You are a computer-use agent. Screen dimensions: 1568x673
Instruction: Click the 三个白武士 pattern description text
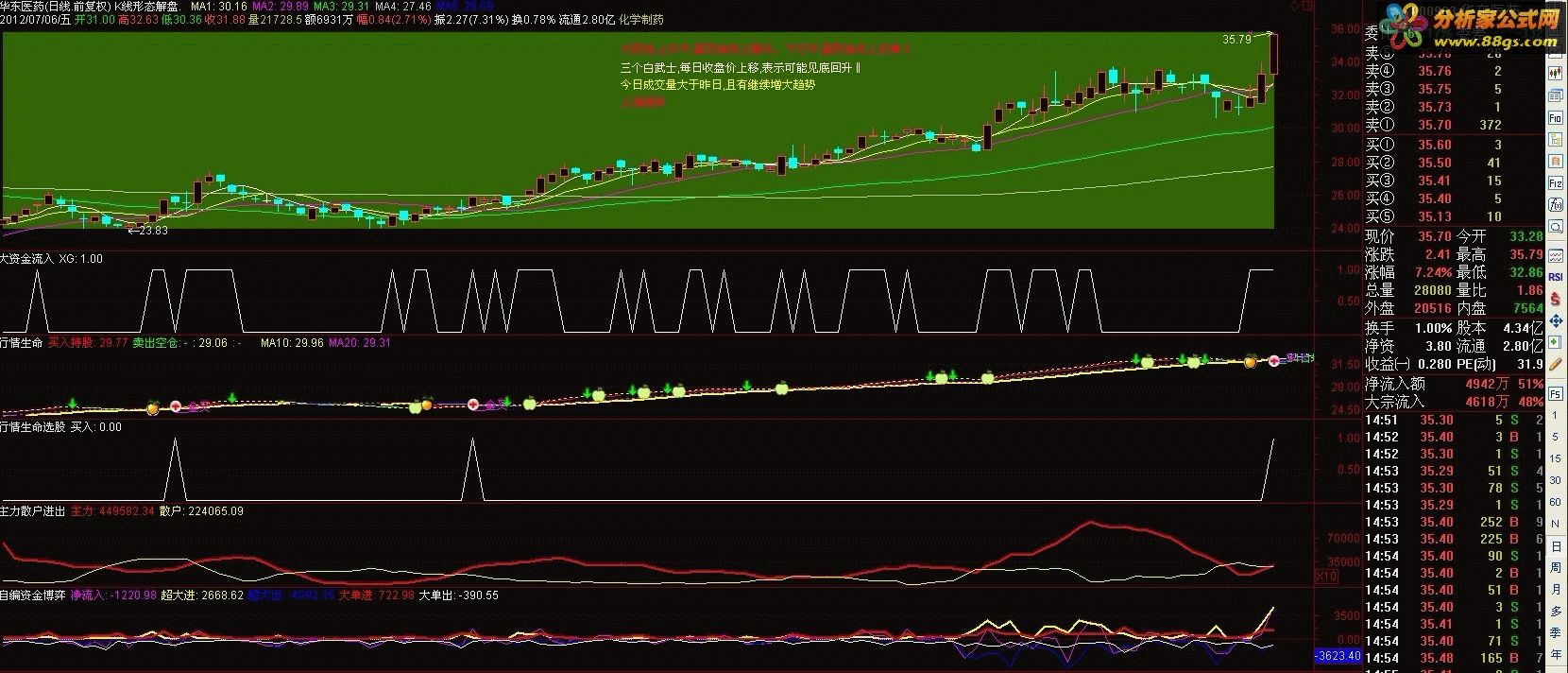740,69
